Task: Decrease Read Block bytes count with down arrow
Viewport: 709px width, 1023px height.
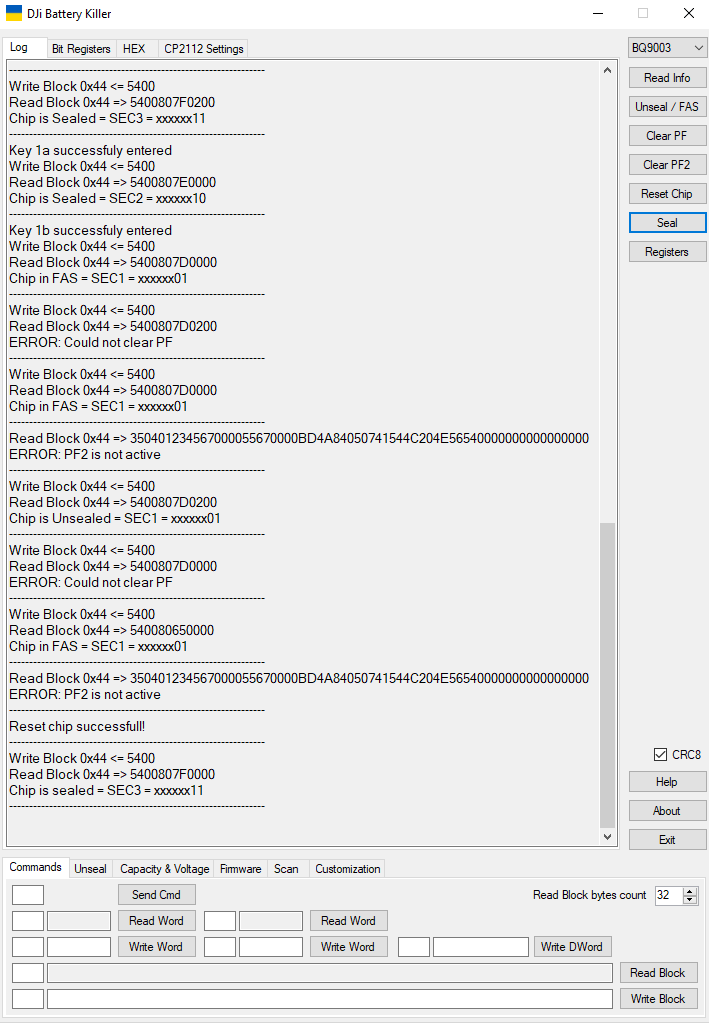Action: (x=689, y=900)
